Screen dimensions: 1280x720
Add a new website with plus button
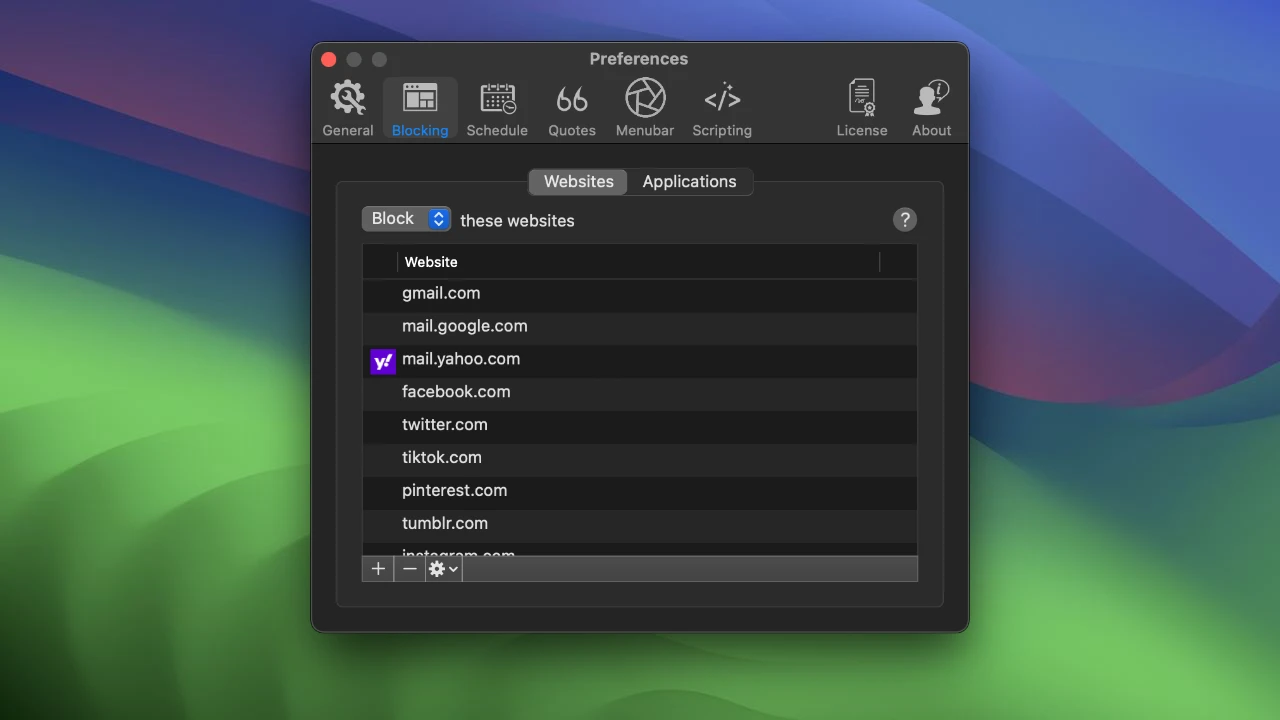[x=378, y=569]
